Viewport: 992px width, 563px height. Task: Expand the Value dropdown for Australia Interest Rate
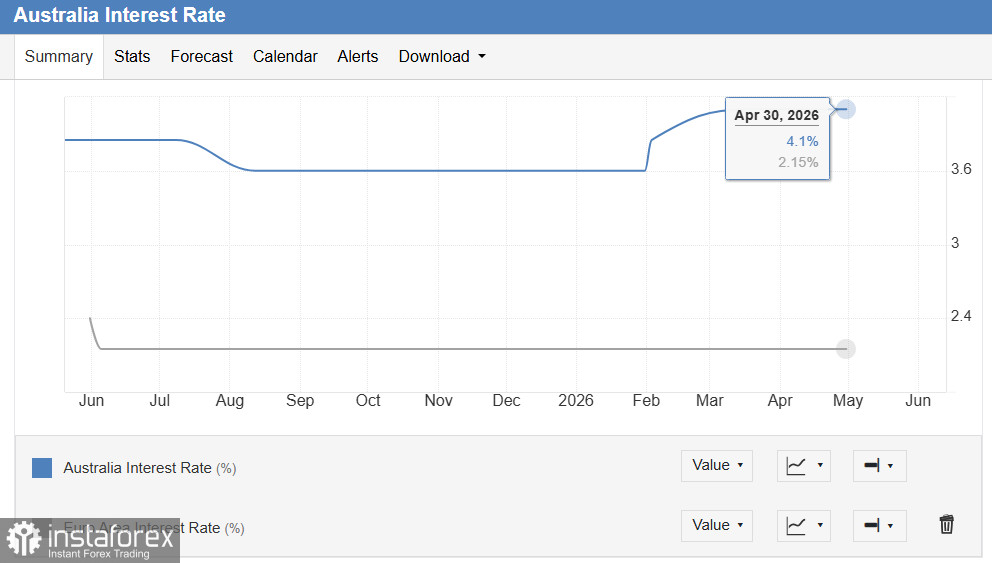(x=717, y=466)
